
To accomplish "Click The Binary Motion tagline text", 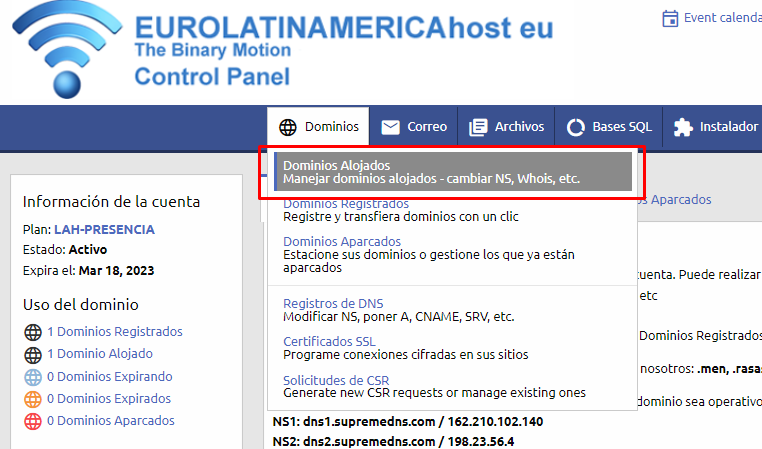I will click(x=213, y=50).
